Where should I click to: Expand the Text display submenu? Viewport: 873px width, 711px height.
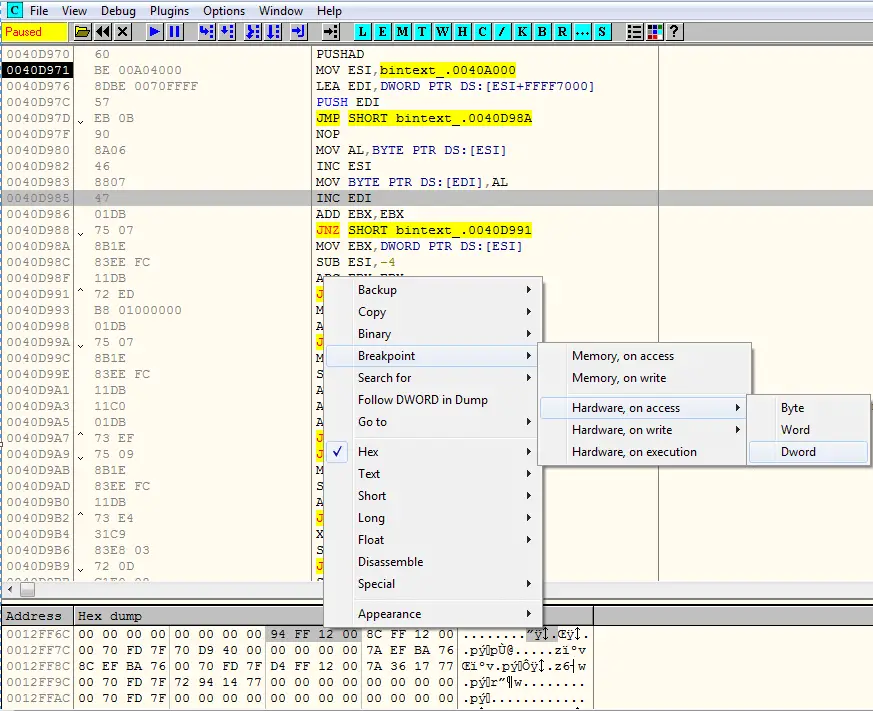click(433, 474)
